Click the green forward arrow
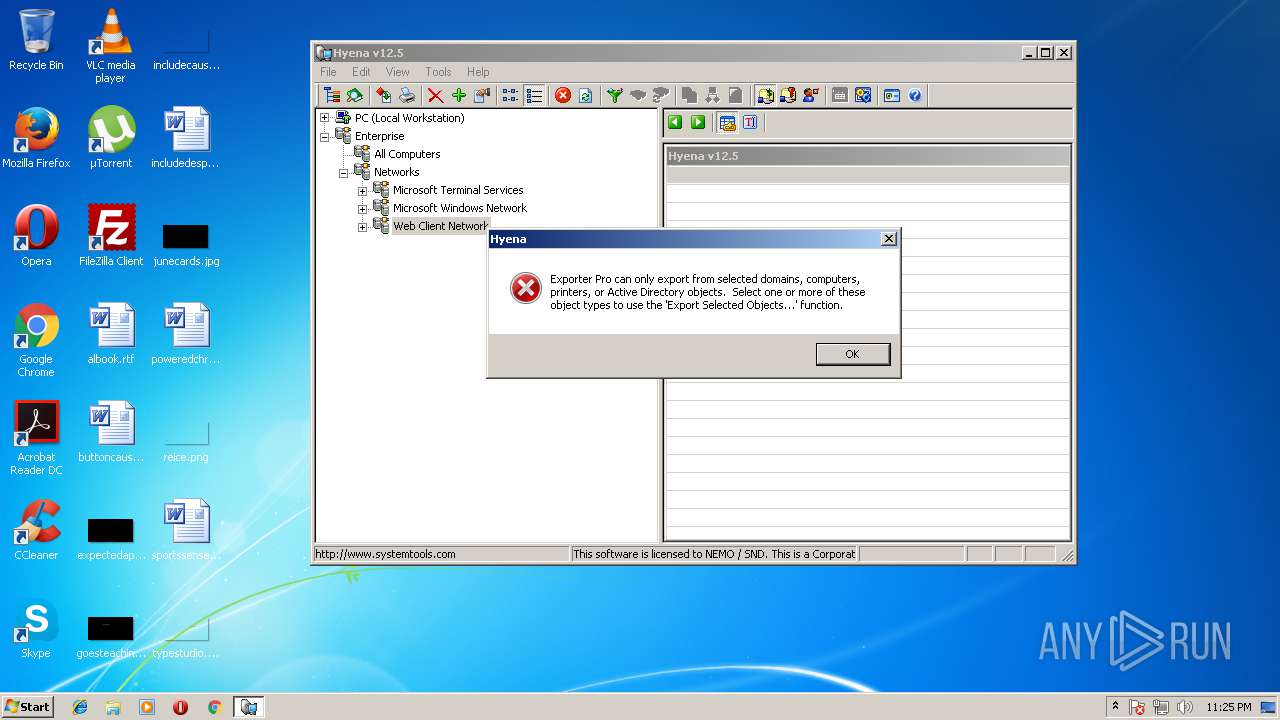The height and width of the screenshot is (720, 1280). (x=698, y=122)
